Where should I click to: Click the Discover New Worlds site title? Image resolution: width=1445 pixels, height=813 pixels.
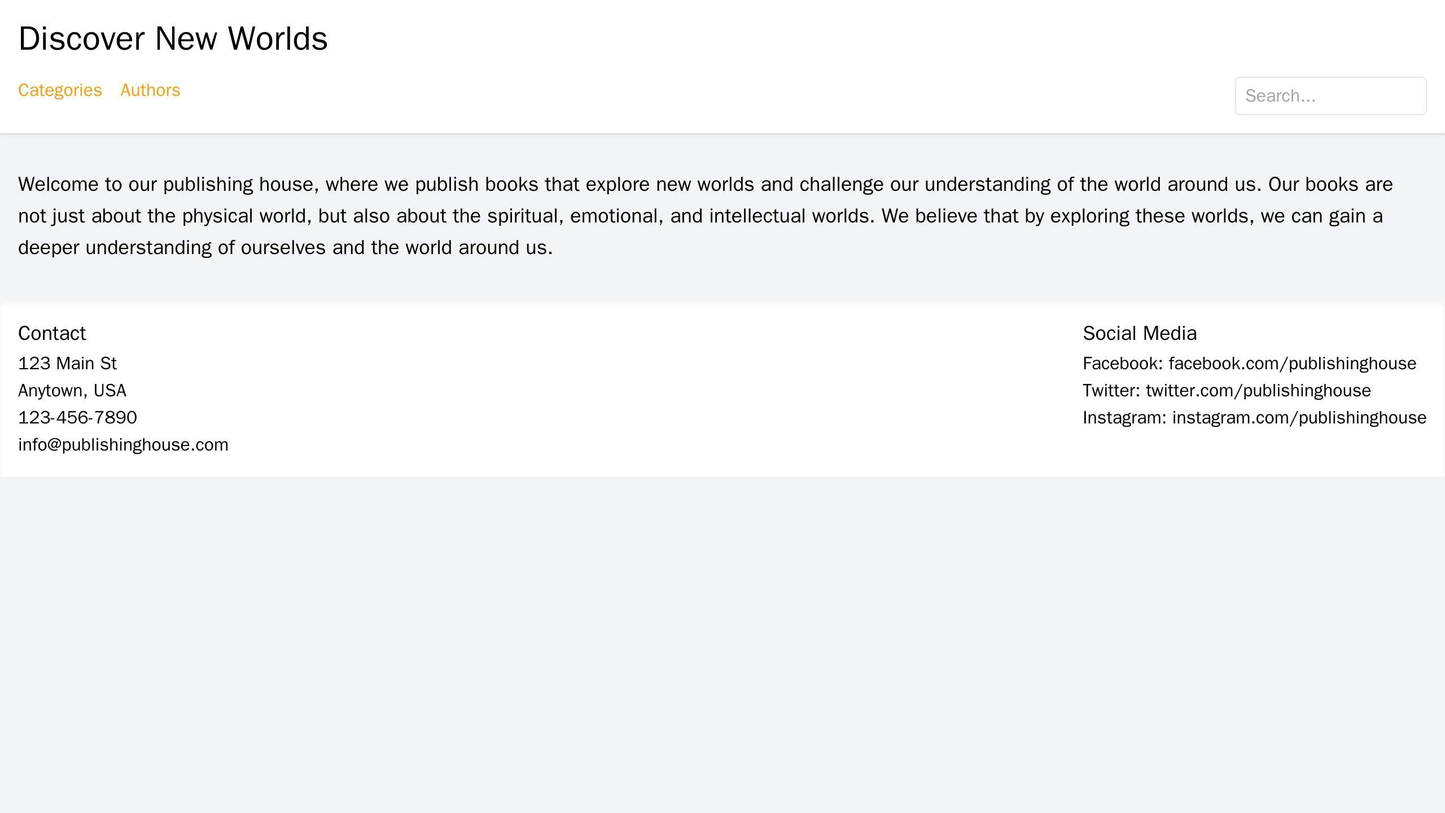(x=173, y=39)
